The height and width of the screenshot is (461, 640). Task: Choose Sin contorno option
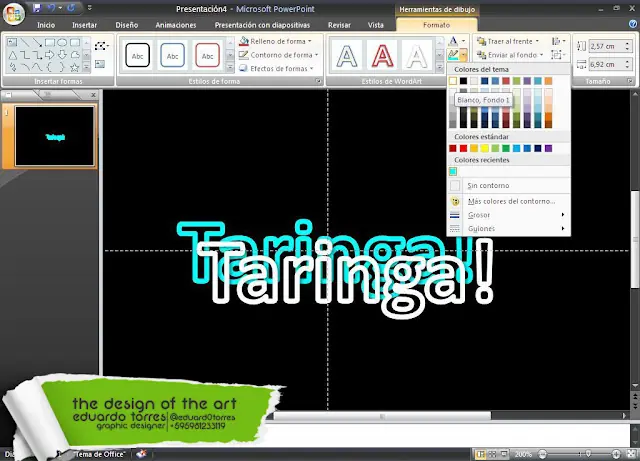click(x=508, y=185)
